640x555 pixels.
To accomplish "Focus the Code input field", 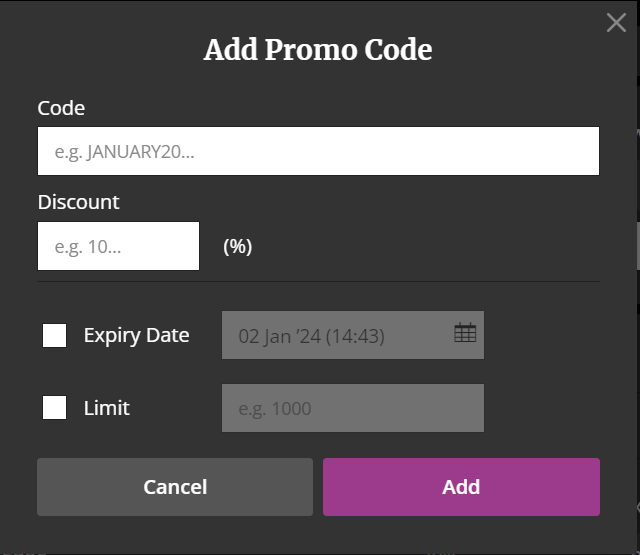I will click(x=318, y=151).
